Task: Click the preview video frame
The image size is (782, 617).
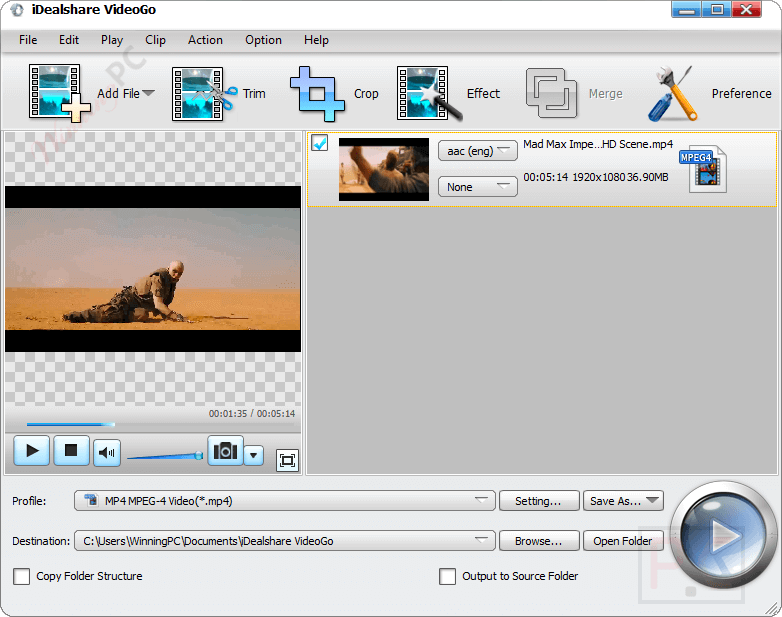Action: [153, 269]
